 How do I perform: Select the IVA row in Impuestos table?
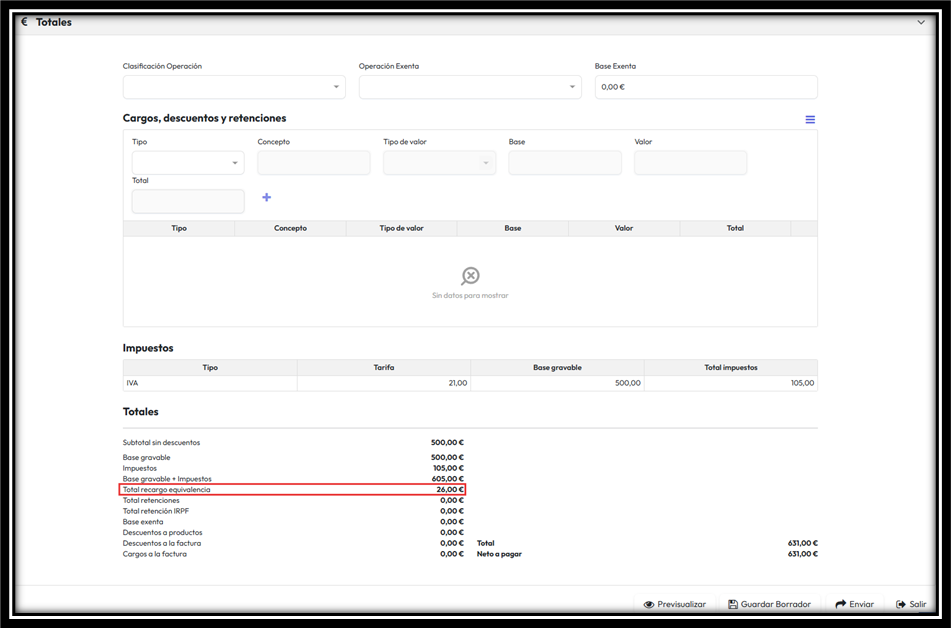pyautogui.click(x=210, y=383)
